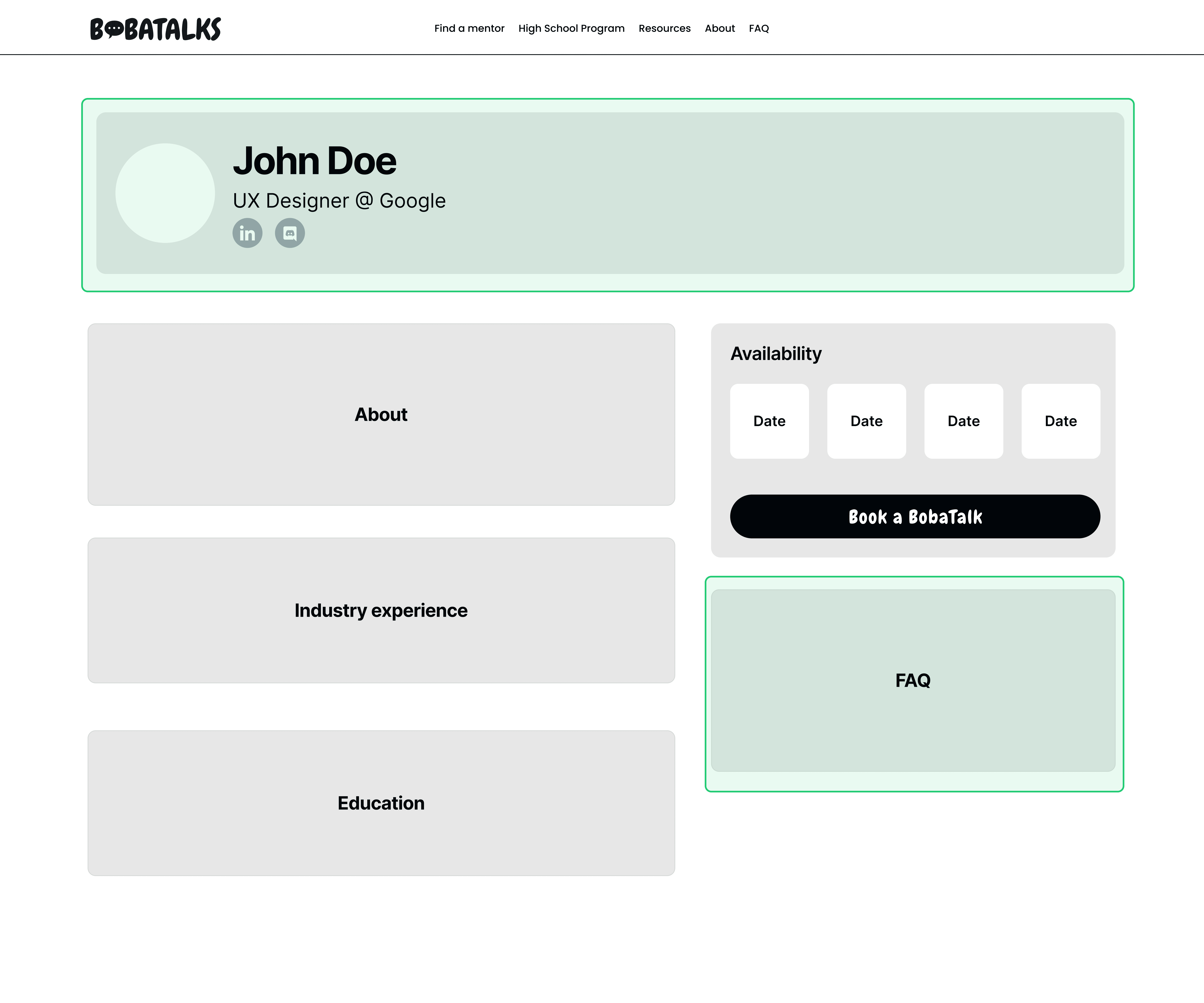Open the Industry experience section card
Image resolution: width=1204 pixels, height=1003 pixels.
tap(381, 610)
